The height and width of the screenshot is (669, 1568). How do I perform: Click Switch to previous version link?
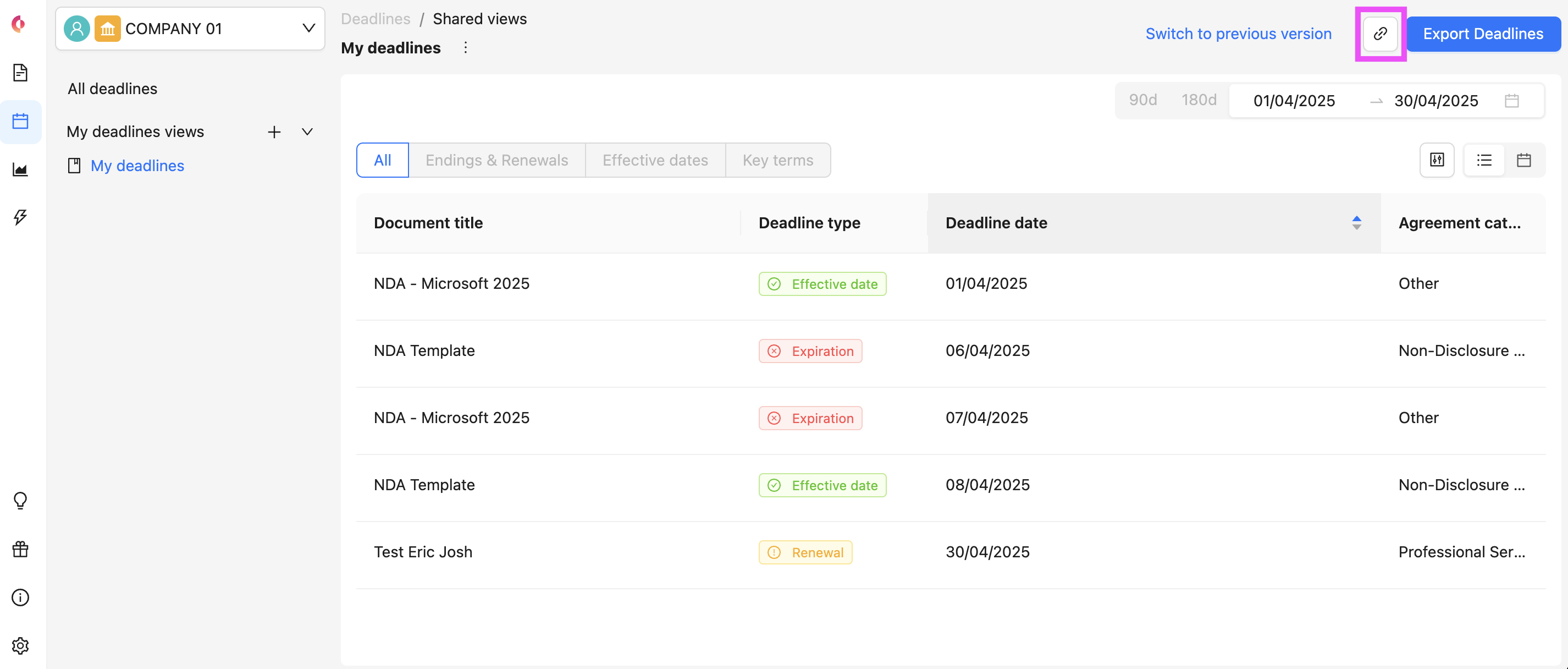(x=1238, y=34)
